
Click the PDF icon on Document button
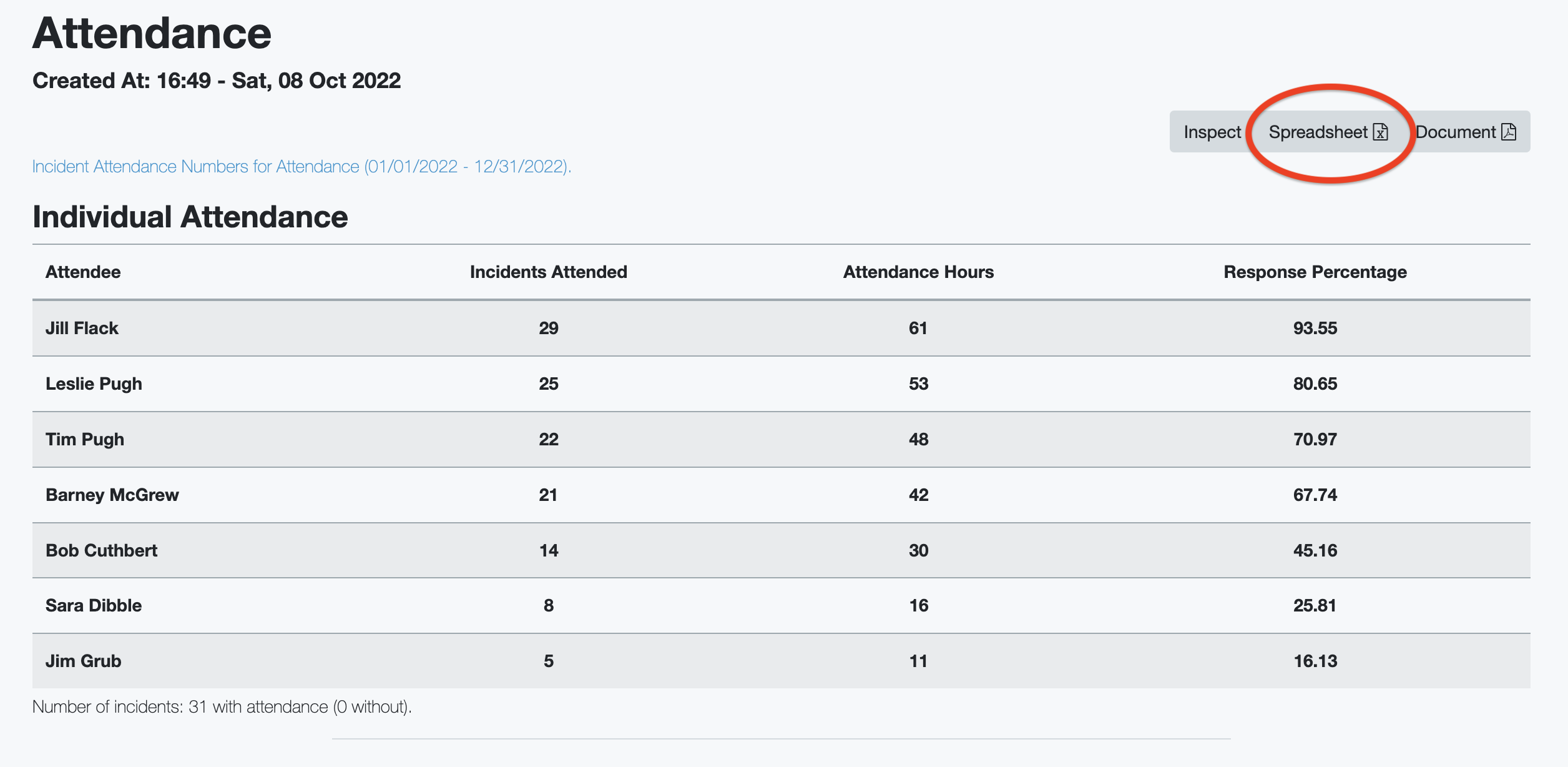(1509, 132)
